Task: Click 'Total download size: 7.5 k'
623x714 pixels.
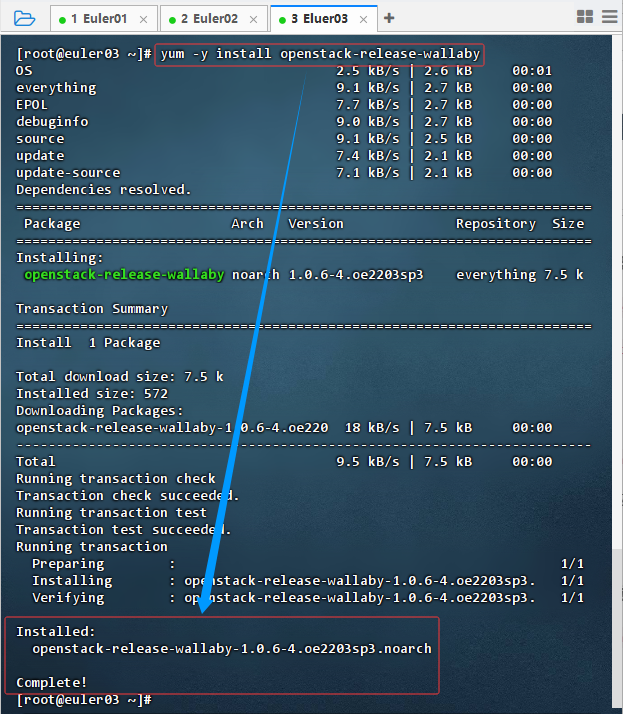Action: 120,377
